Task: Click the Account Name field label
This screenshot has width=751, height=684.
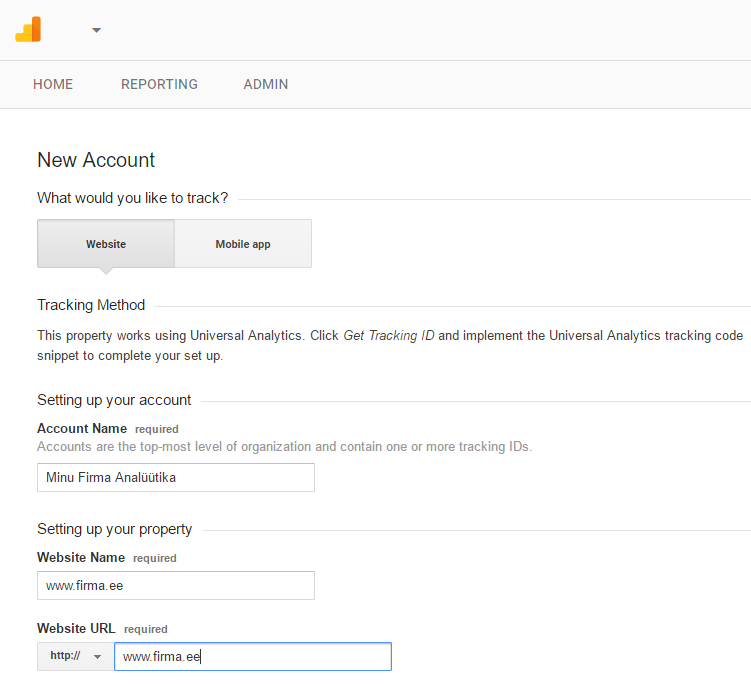Action: point(82,428)
